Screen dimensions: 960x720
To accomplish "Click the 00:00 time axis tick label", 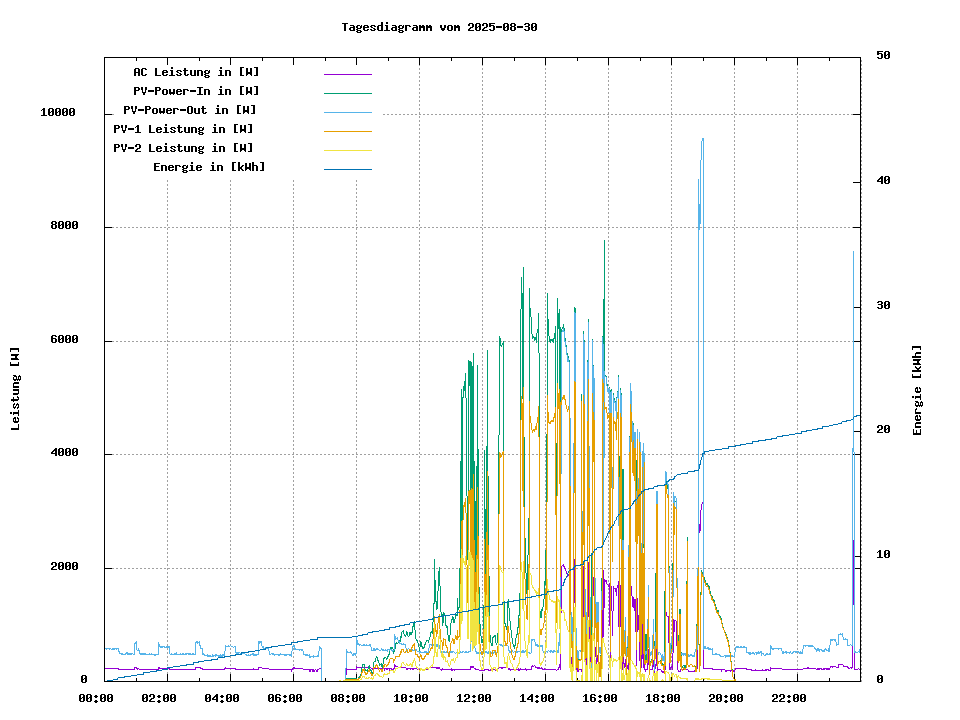I will [x=95, y=698].
